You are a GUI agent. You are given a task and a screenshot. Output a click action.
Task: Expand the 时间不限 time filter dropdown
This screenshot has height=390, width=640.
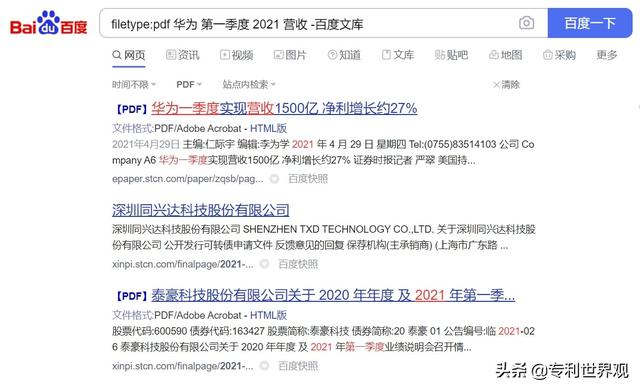click(x=134, y=84)
